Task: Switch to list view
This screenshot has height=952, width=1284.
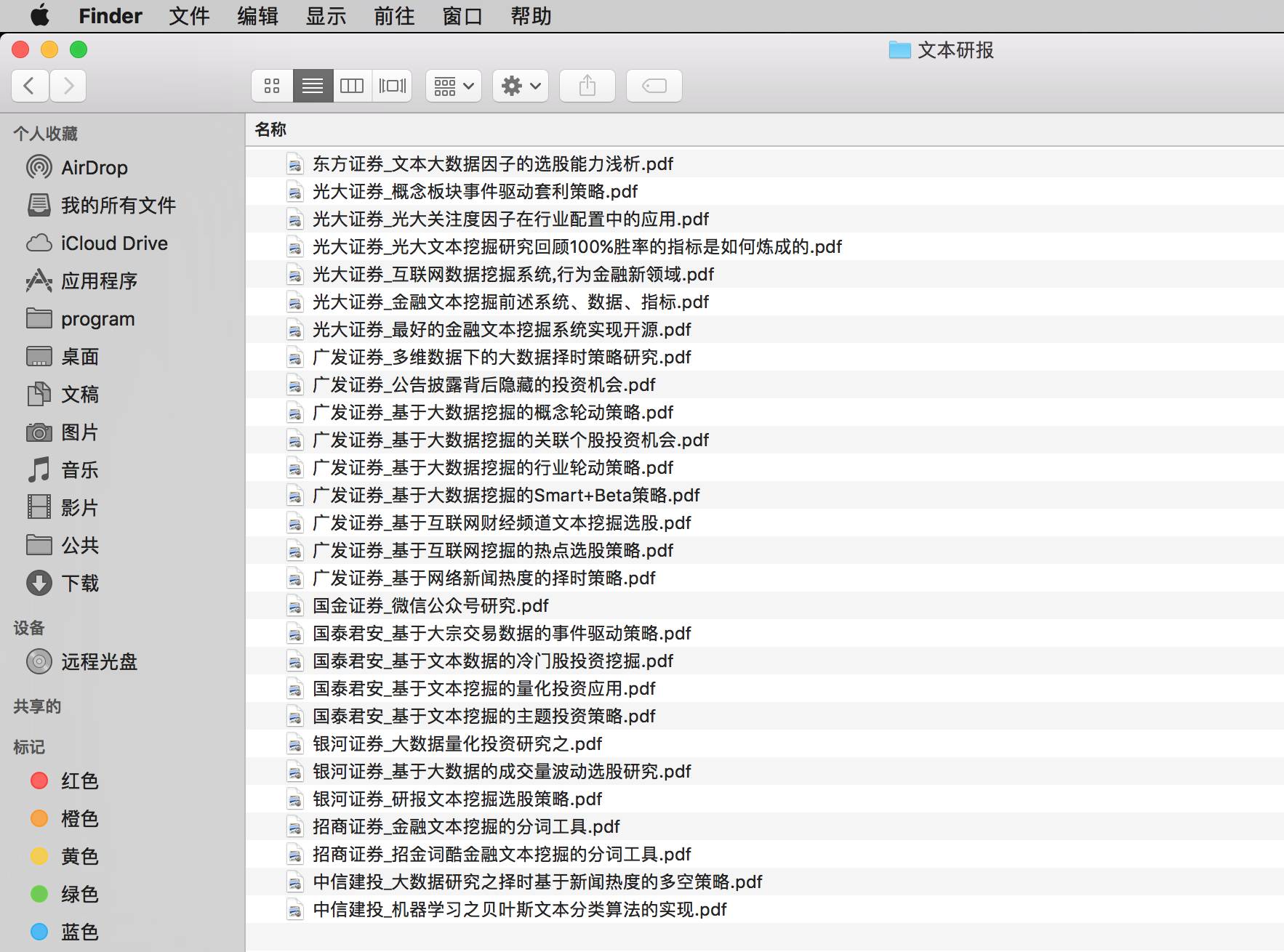Action: pyautogui.click(x=313, y=86)
